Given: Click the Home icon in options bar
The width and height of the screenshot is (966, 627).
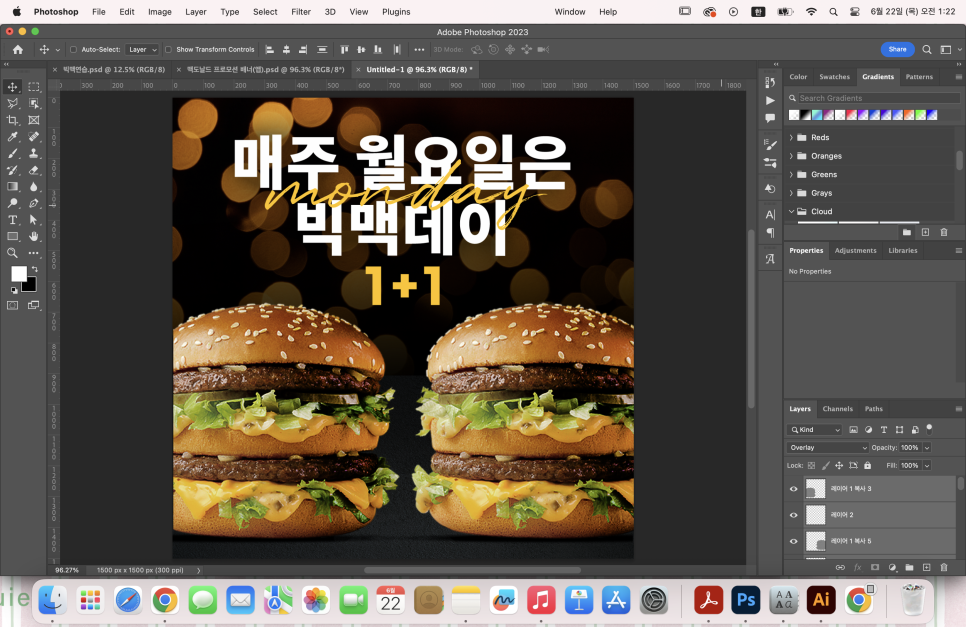Looking at the screenshot, I should click(x=18, y=49).
